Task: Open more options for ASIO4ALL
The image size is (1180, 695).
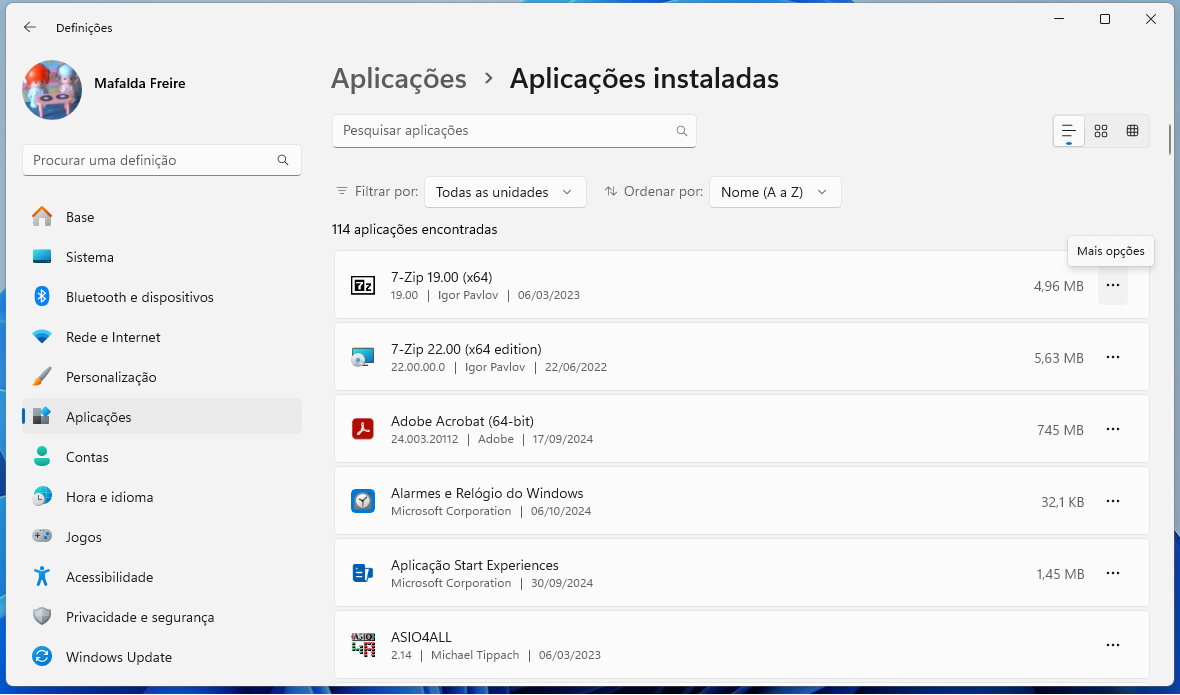Action: 1113,645
